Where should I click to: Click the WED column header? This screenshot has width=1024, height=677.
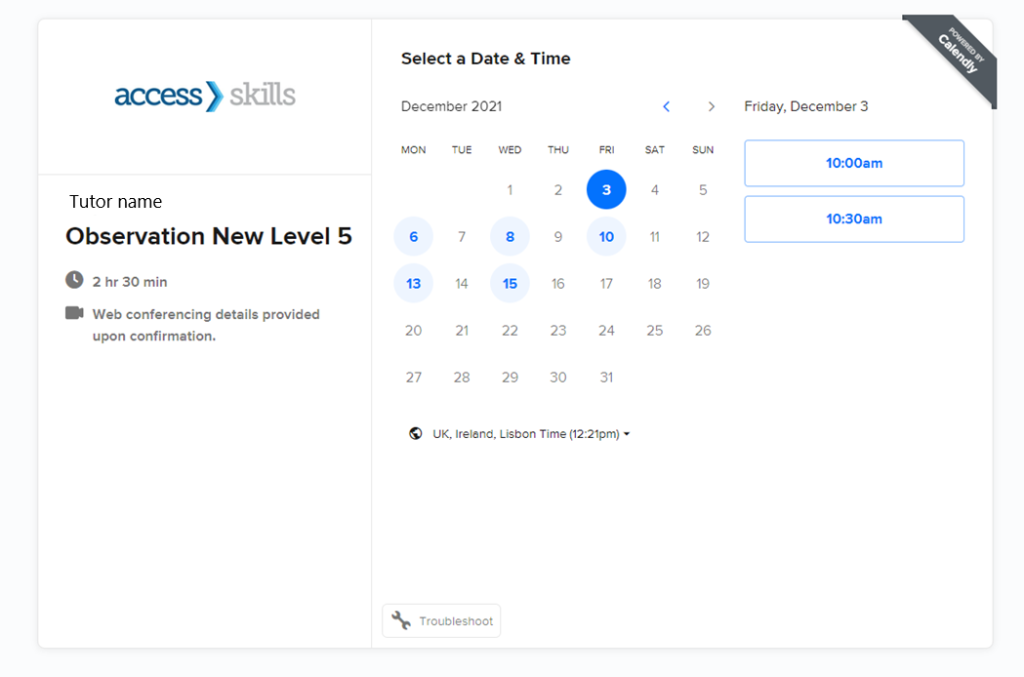pyautogui.click(x=510, y=150)
